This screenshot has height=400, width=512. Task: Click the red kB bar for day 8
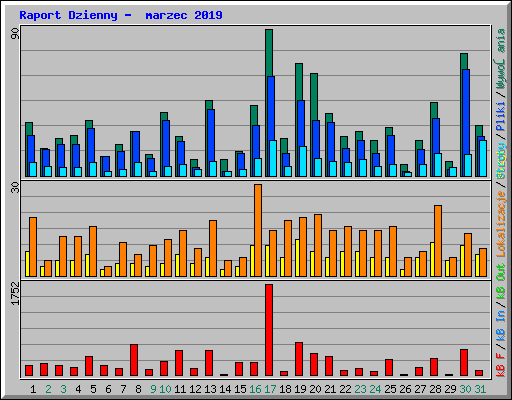click(x=134, y=360)
